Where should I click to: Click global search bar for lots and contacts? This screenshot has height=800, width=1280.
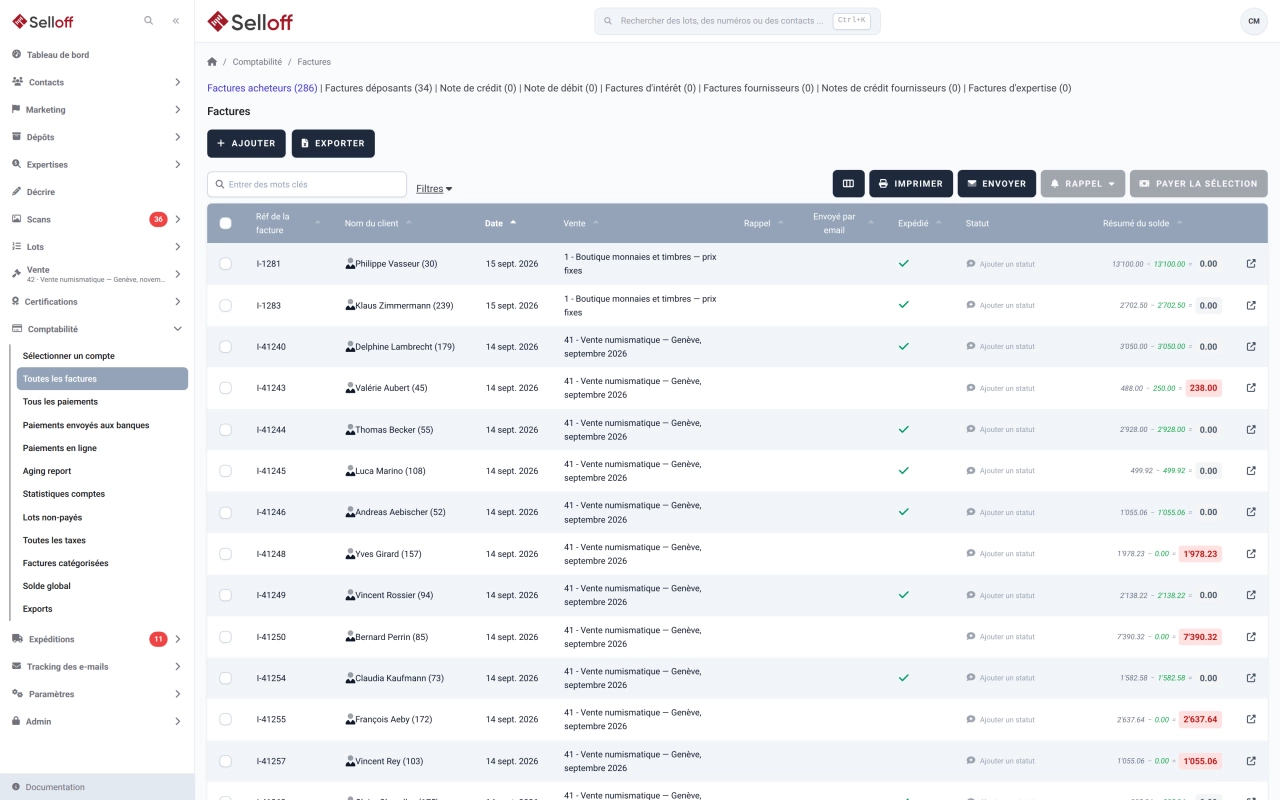pos(737,21)
